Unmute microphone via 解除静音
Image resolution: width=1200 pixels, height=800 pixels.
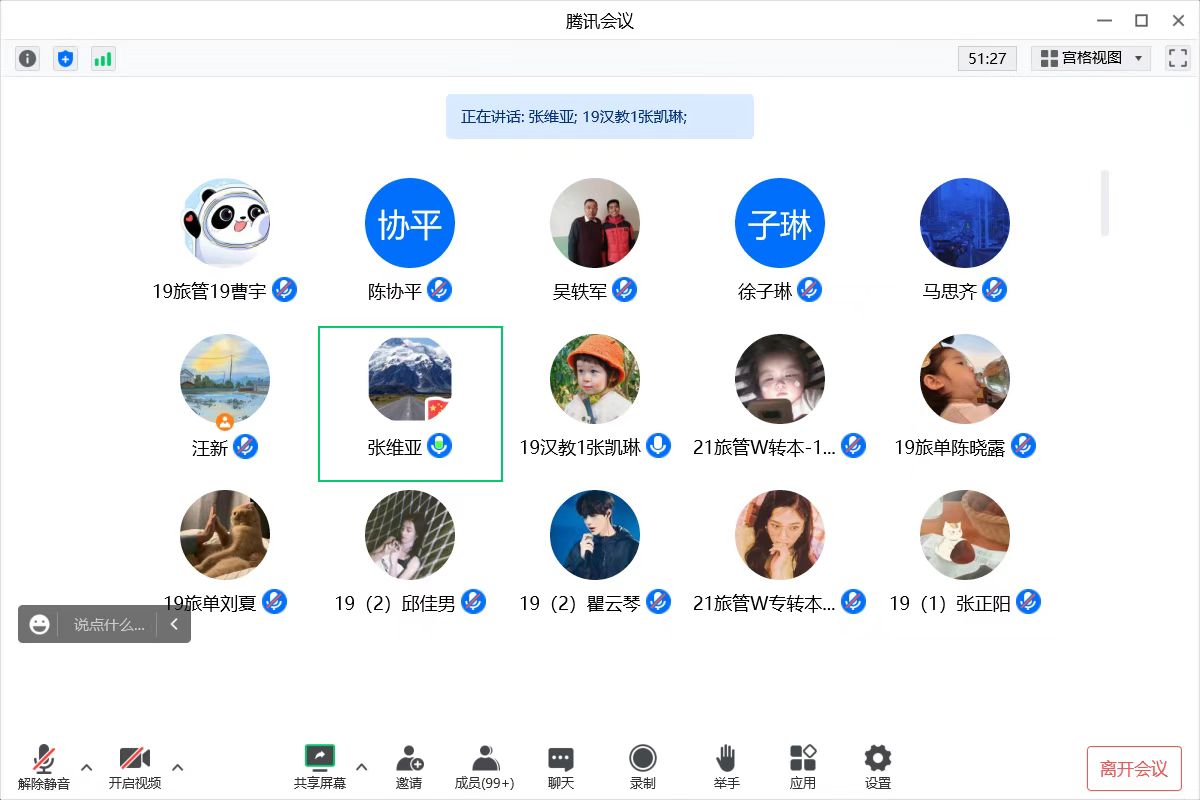(x=44, y=767)
